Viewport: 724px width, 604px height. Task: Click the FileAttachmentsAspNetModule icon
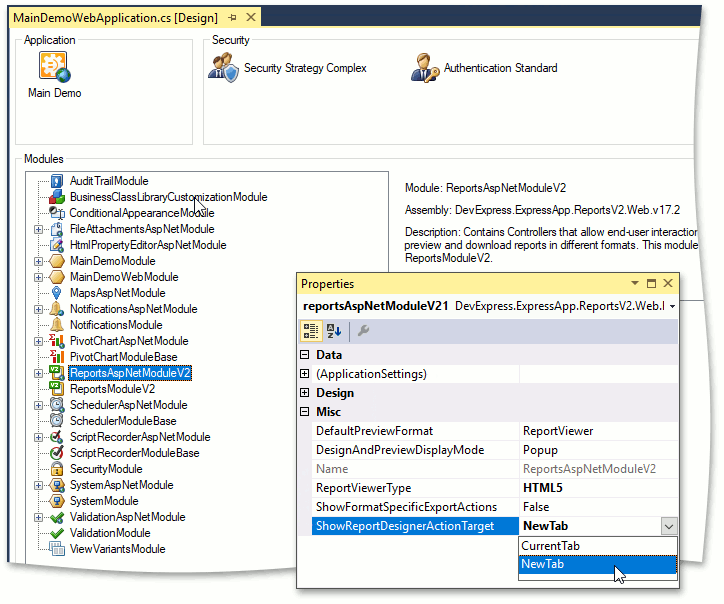tap(57, 229)
